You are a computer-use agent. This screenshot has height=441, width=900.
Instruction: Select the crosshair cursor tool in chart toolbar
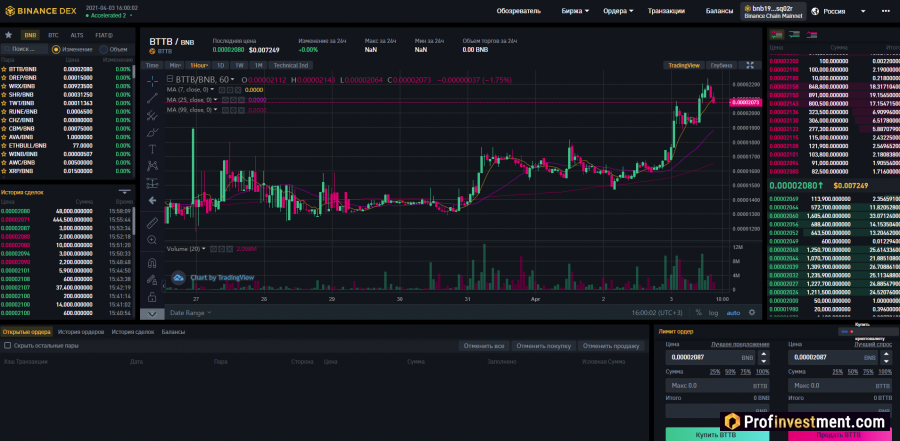[152, 80]
